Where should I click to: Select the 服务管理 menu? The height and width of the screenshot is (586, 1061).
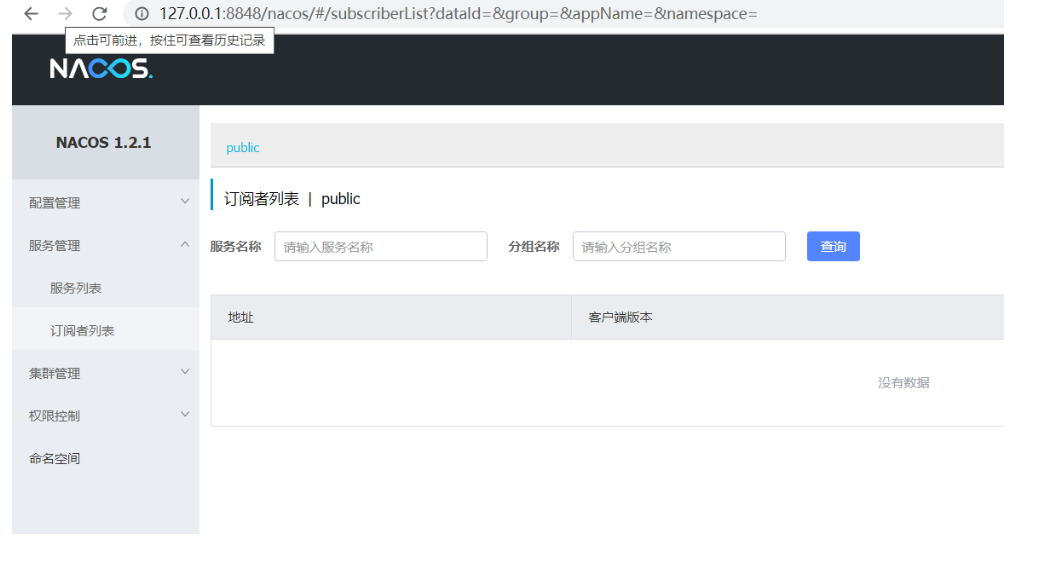coord(106,245)
